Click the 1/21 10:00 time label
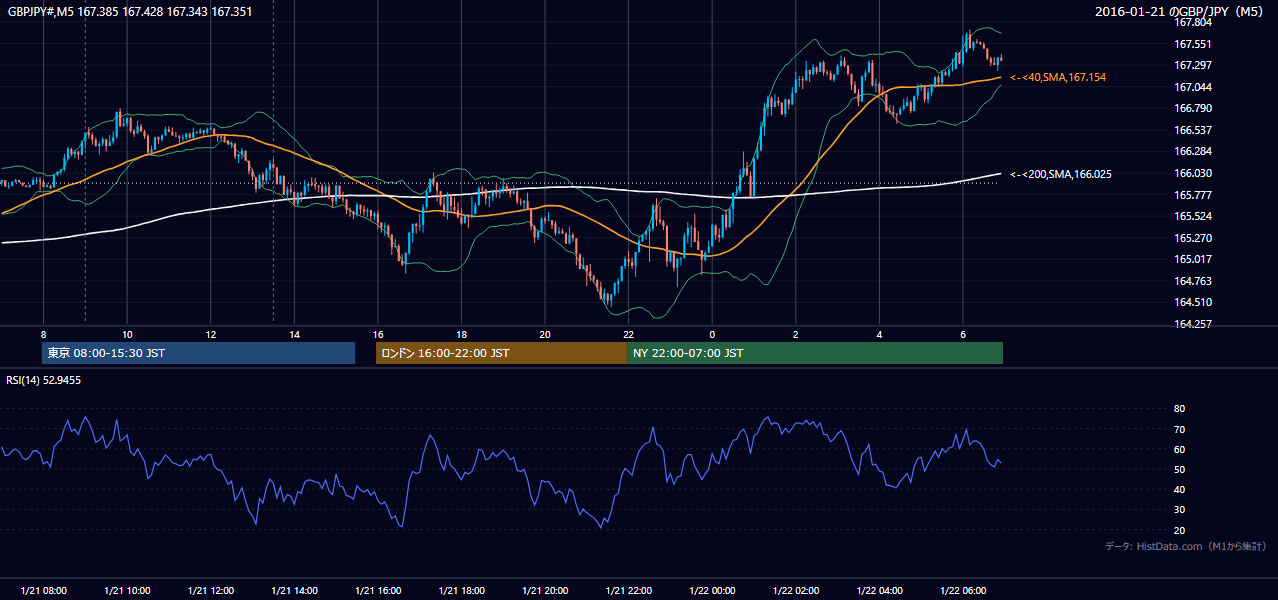 point(127,591)
